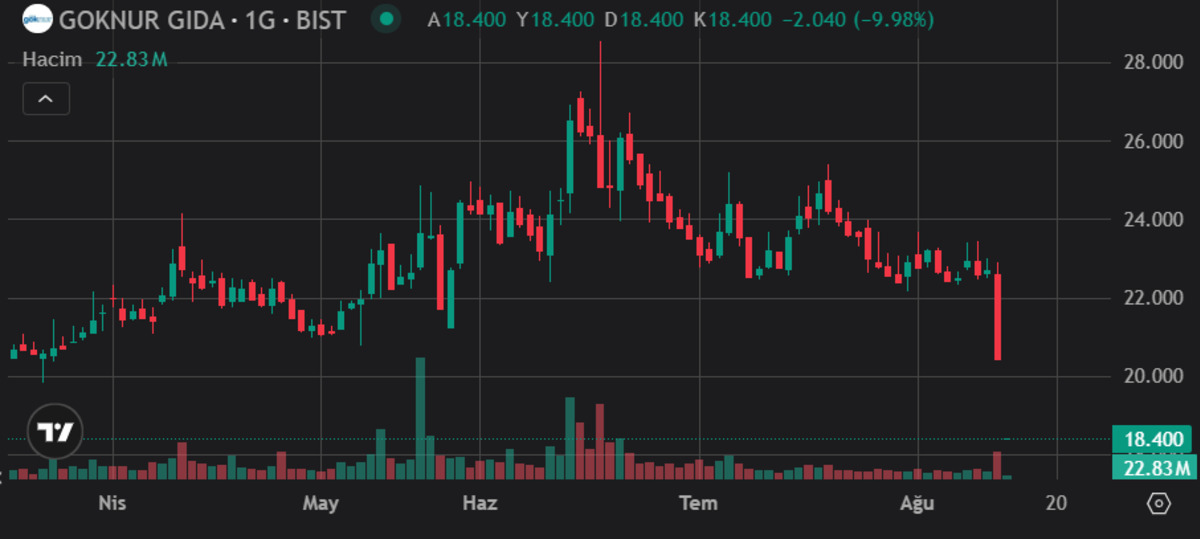Click the tallest green volume bar in May

pos(420,419)
